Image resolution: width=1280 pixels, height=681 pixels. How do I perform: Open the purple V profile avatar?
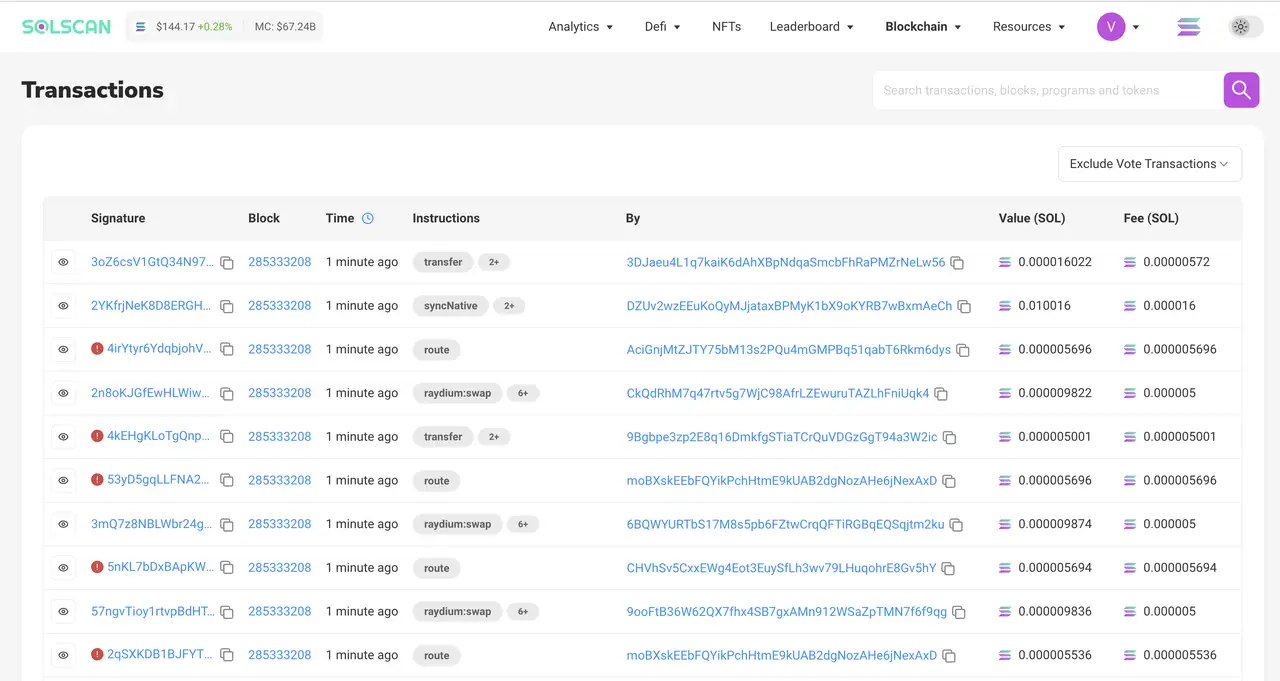click(x=1111, y=27)
